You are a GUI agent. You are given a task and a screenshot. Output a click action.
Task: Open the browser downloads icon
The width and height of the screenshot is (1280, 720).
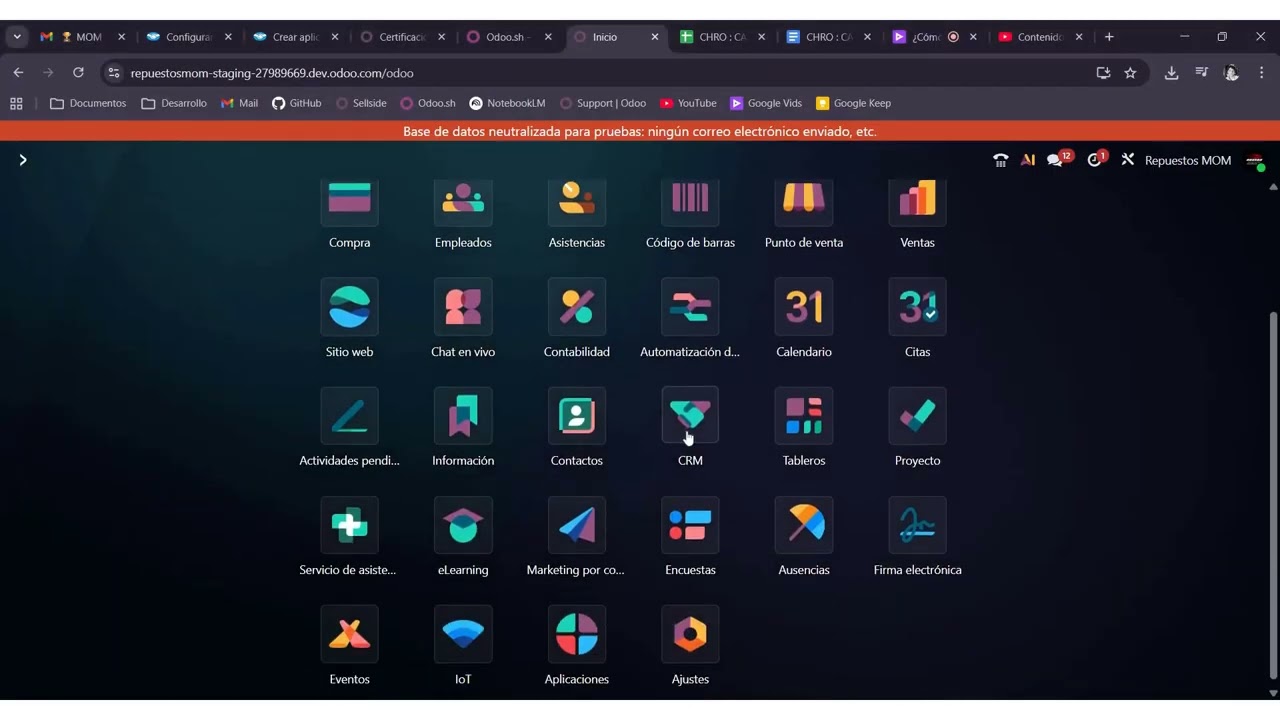(1171, 73)
